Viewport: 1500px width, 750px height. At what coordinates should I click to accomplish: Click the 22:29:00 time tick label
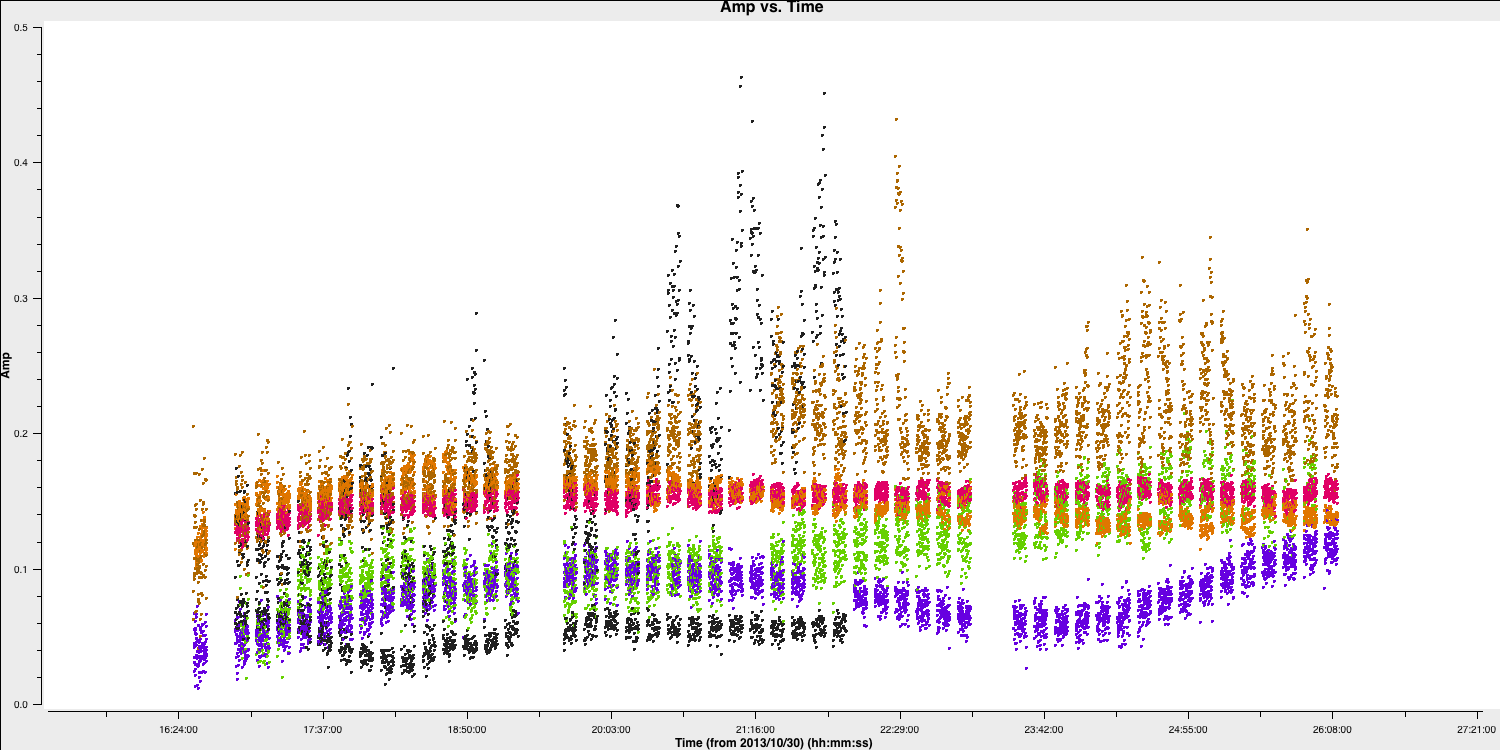tap(900, 729)
